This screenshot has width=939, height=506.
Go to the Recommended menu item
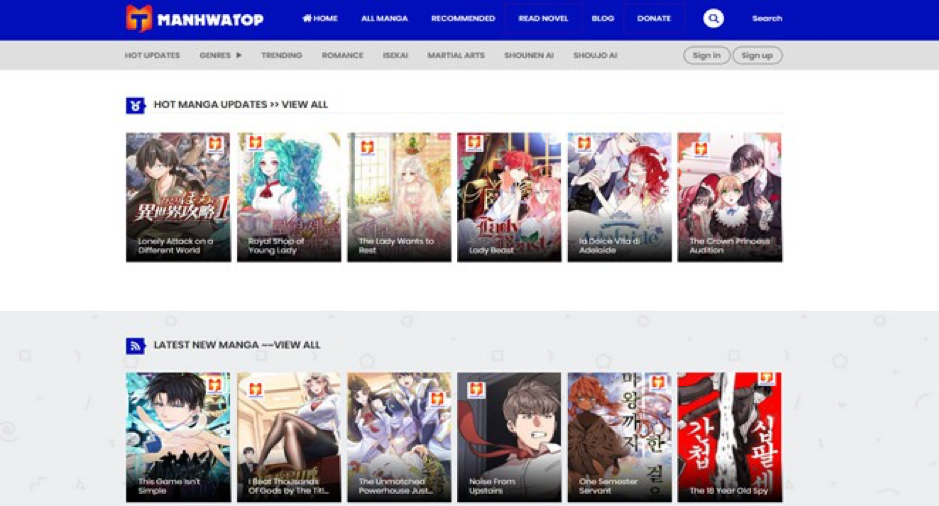point(463,18)
